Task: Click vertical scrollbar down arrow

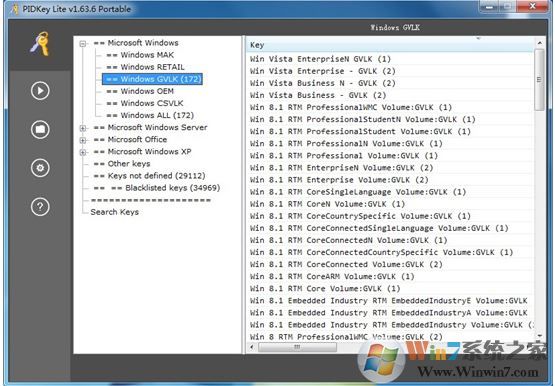Action: pos(539,335)
